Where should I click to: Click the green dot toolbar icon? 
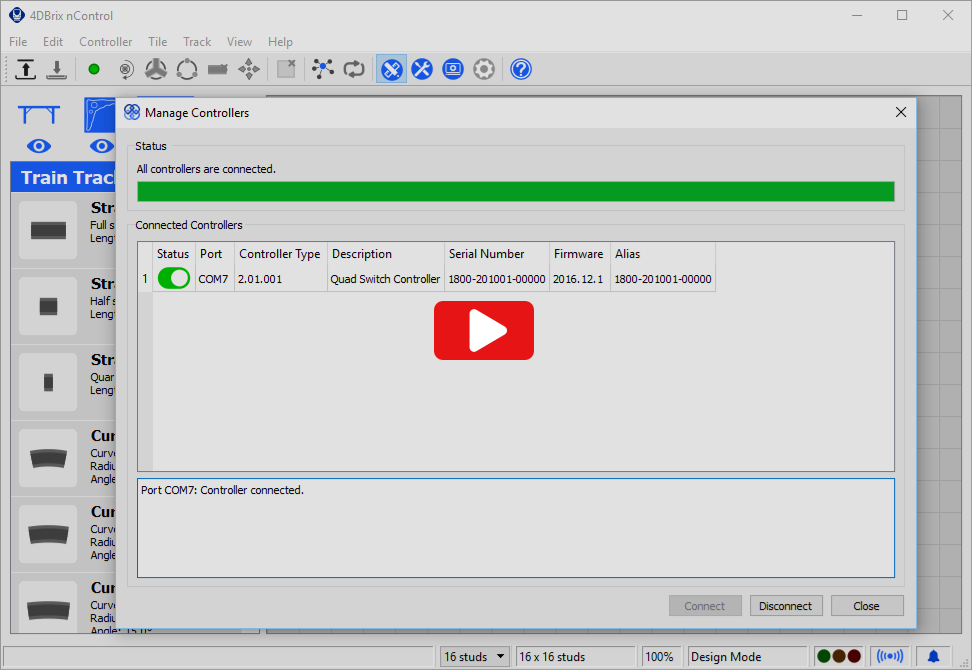point(94,69)
